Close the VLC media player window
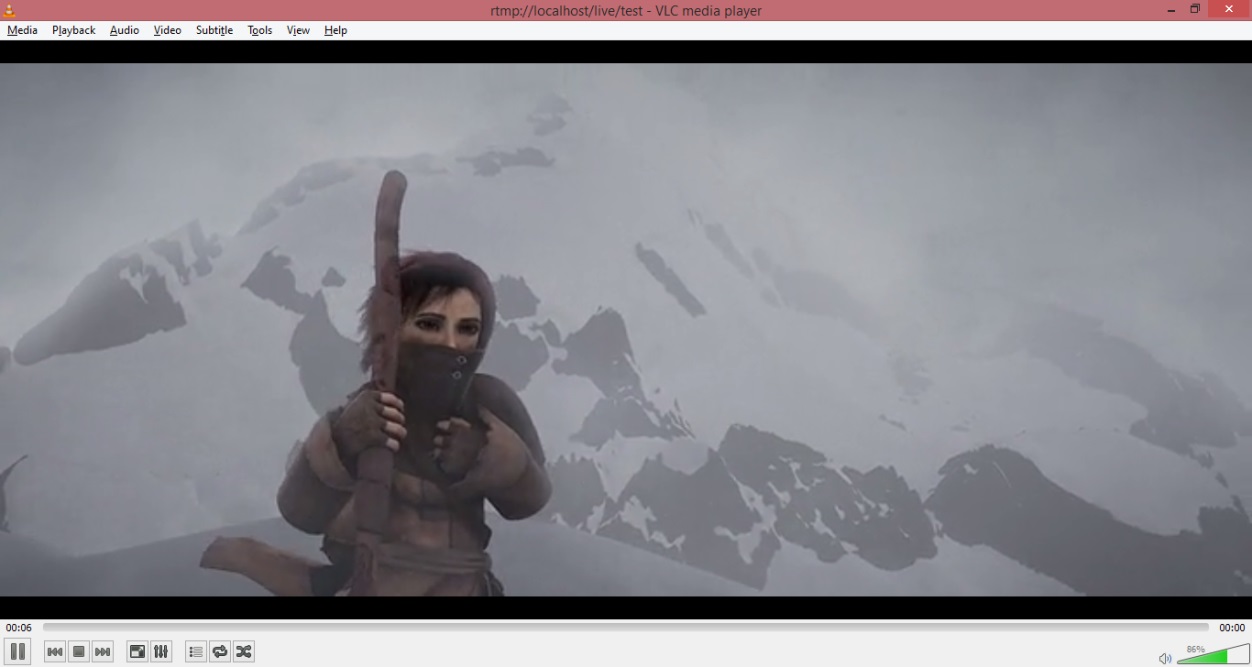1252x667 pixels. (x=1229, y=10)
